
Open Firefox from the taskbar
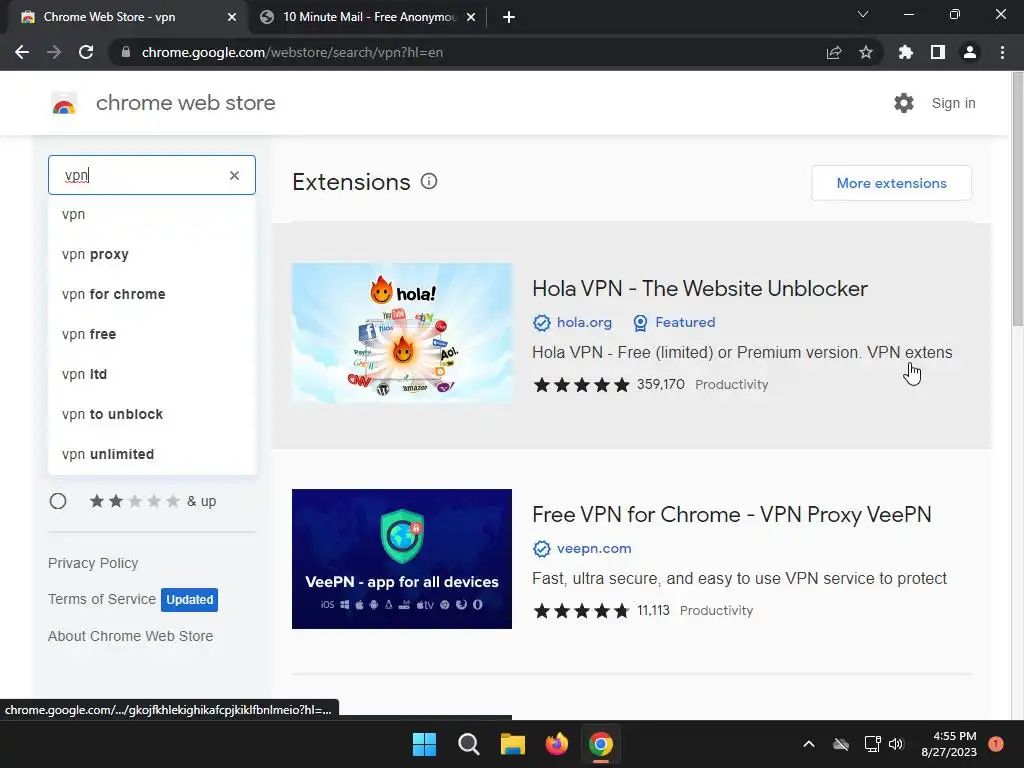(x=556, y=744)
